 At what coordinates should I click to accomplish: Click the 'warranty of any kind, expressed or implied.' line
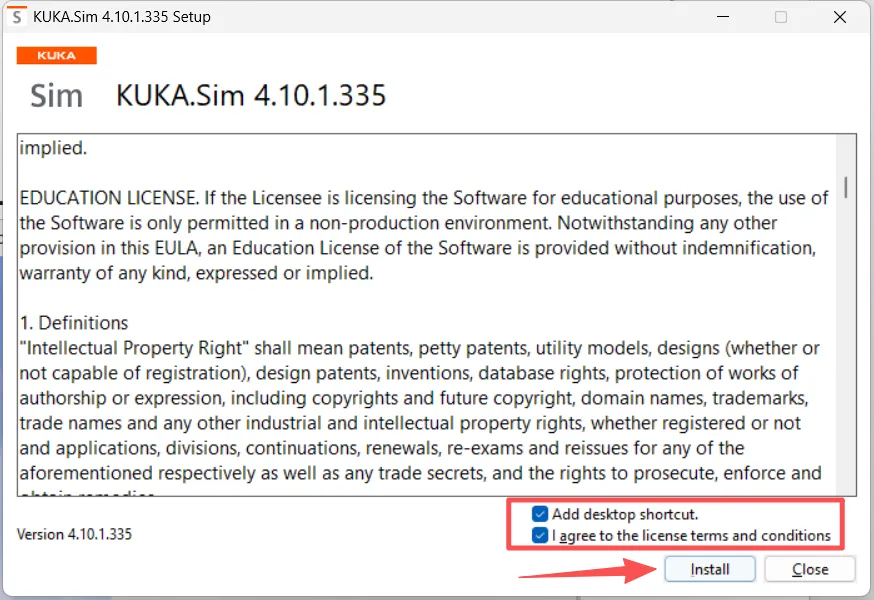(196, 273)
